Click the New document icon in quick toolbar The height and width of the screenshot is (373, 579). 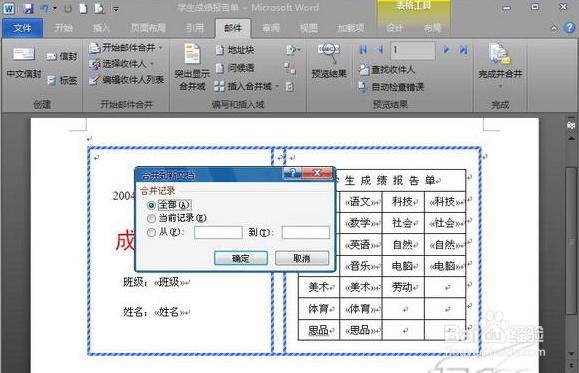pyautogui.click(x=83, y=8)
